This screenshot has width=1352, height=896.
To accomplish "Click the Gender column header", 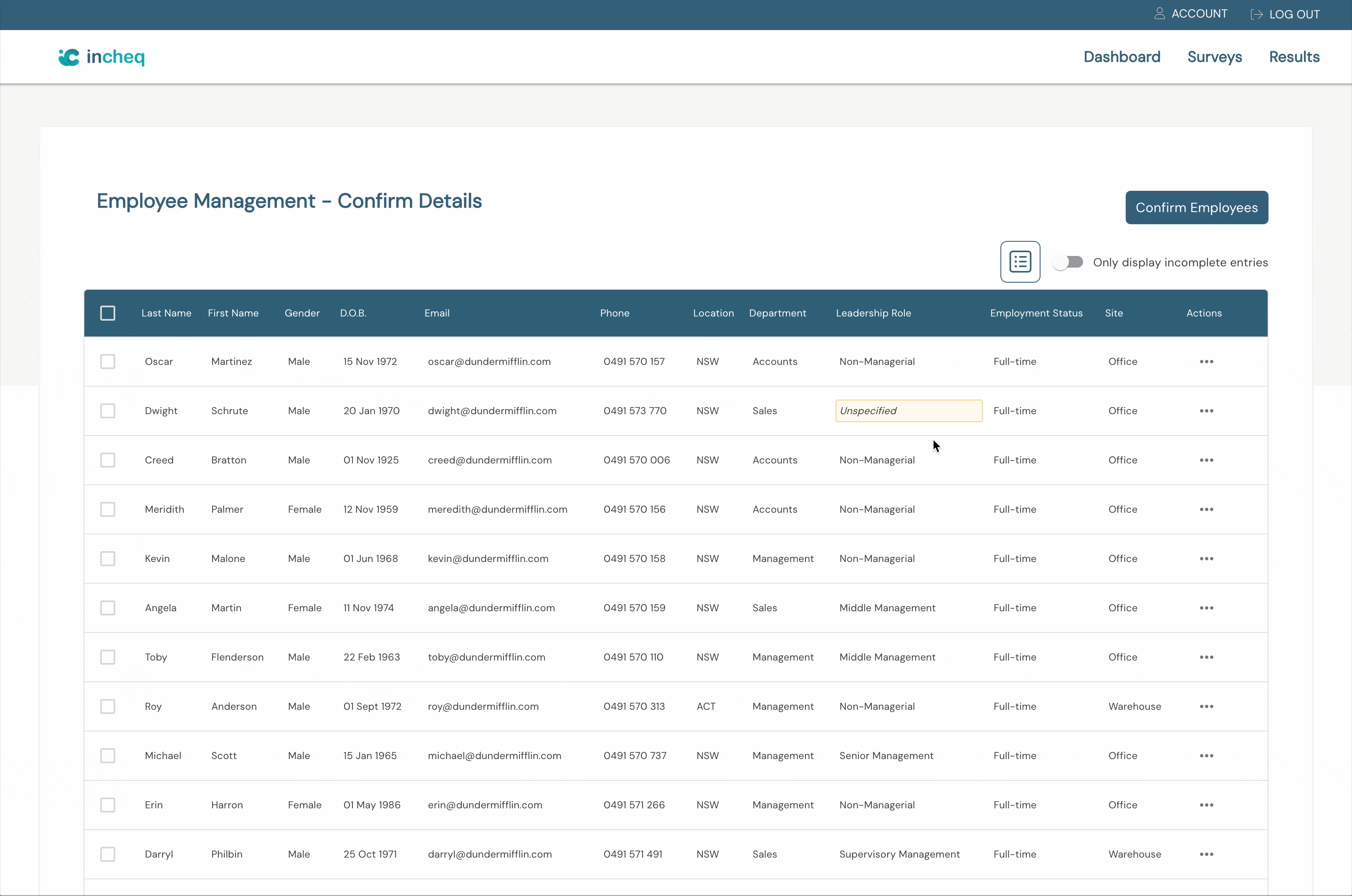I will point(302,313).
